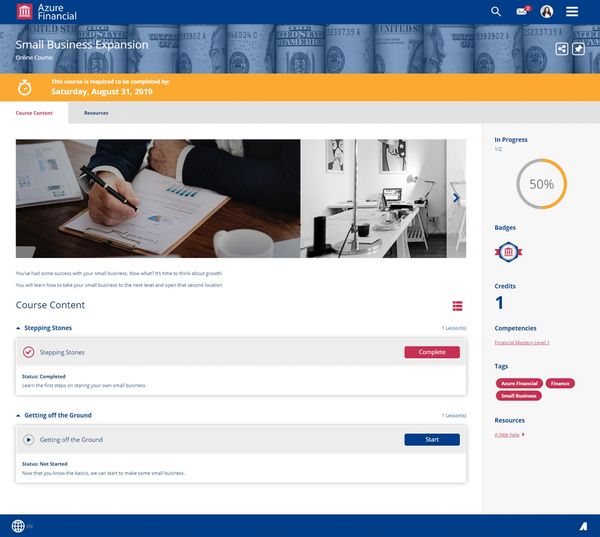Click the pin course icon
The image size is (600, 537).
pos(578,49)
